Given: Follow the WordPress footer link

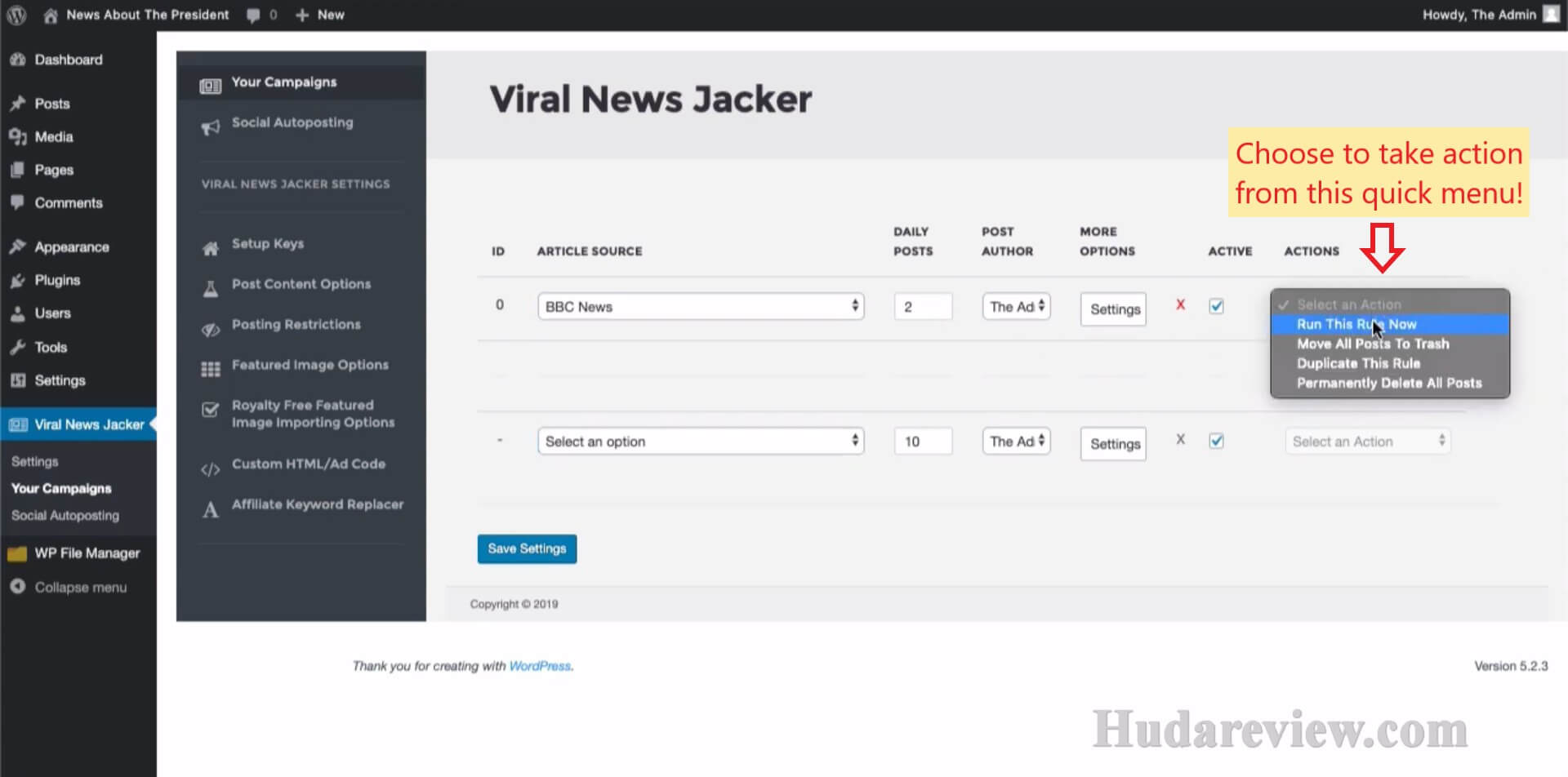Looking at the screenshot, I should tap(539, 666).
